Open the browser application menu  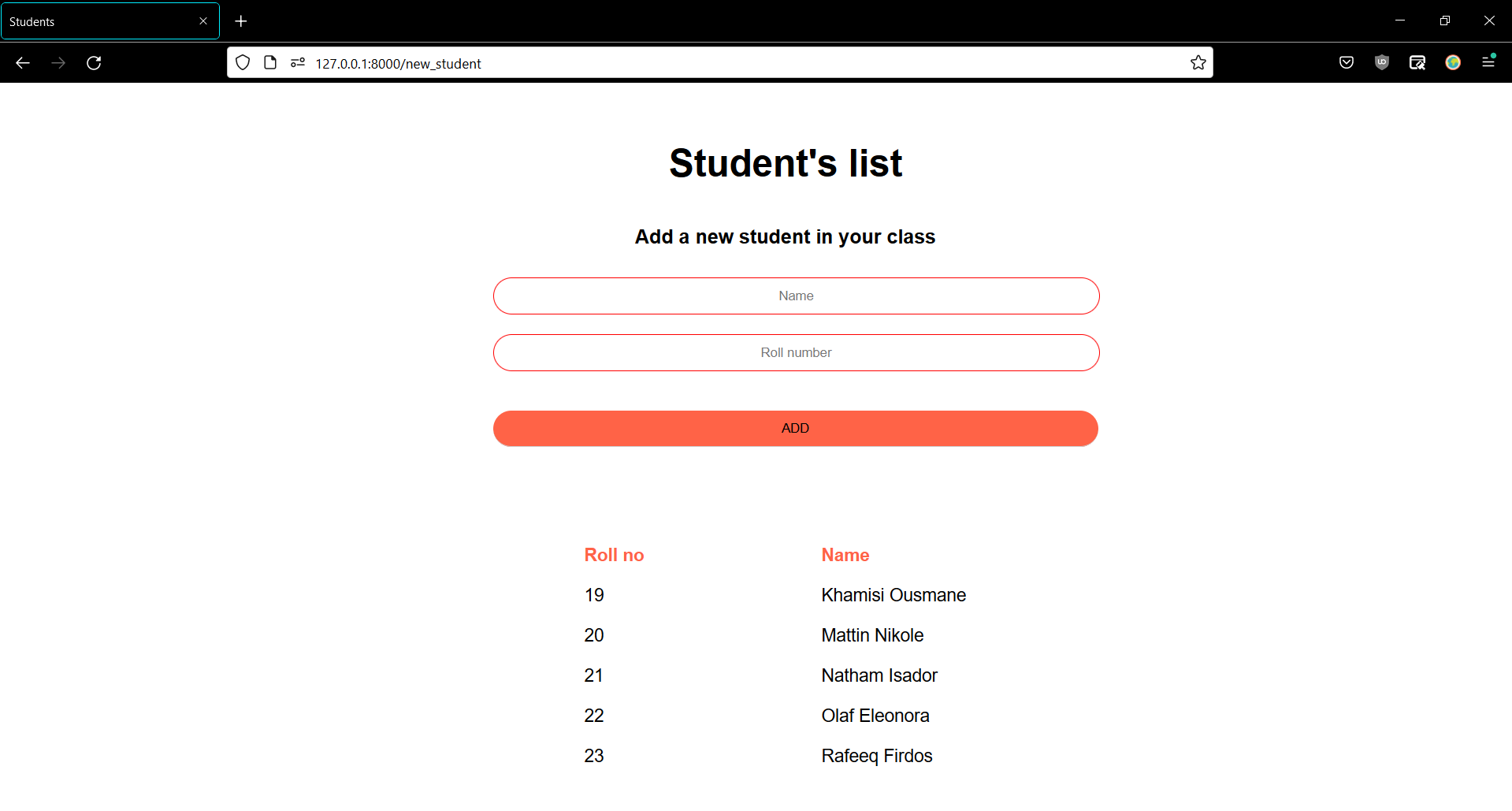pos(1488,62)
